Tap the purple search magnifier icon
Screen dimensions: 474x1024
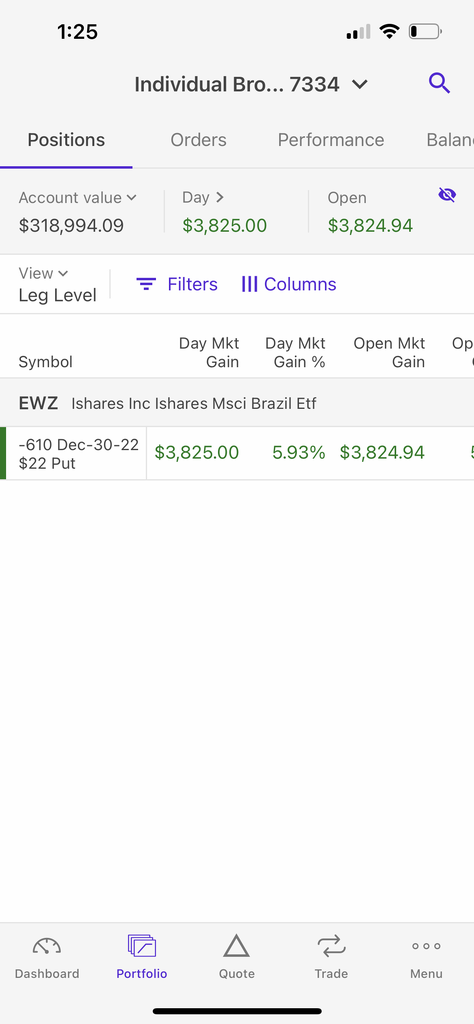[439, 84]
